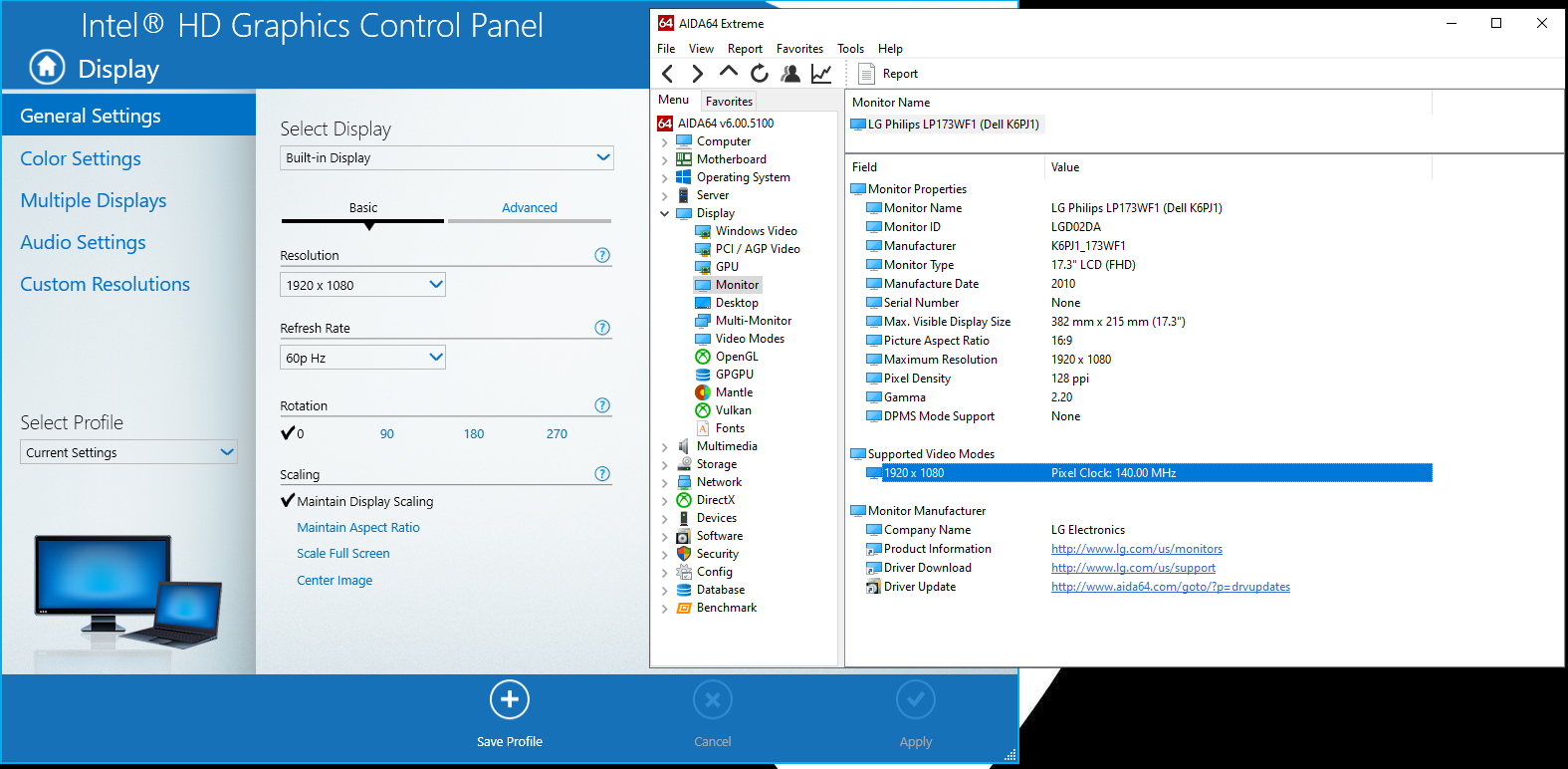Select rotation 90 degrees

387,434
